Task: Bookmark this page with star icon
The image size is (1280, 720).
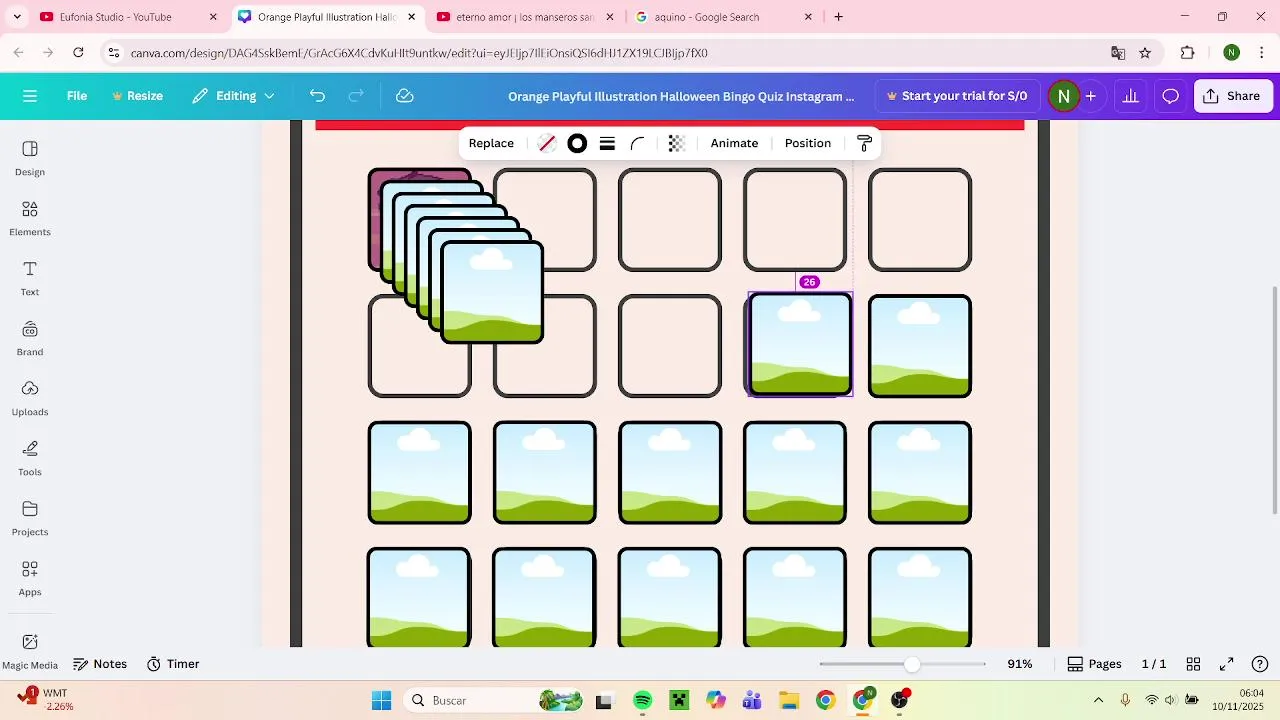Action: [1145, 53]
